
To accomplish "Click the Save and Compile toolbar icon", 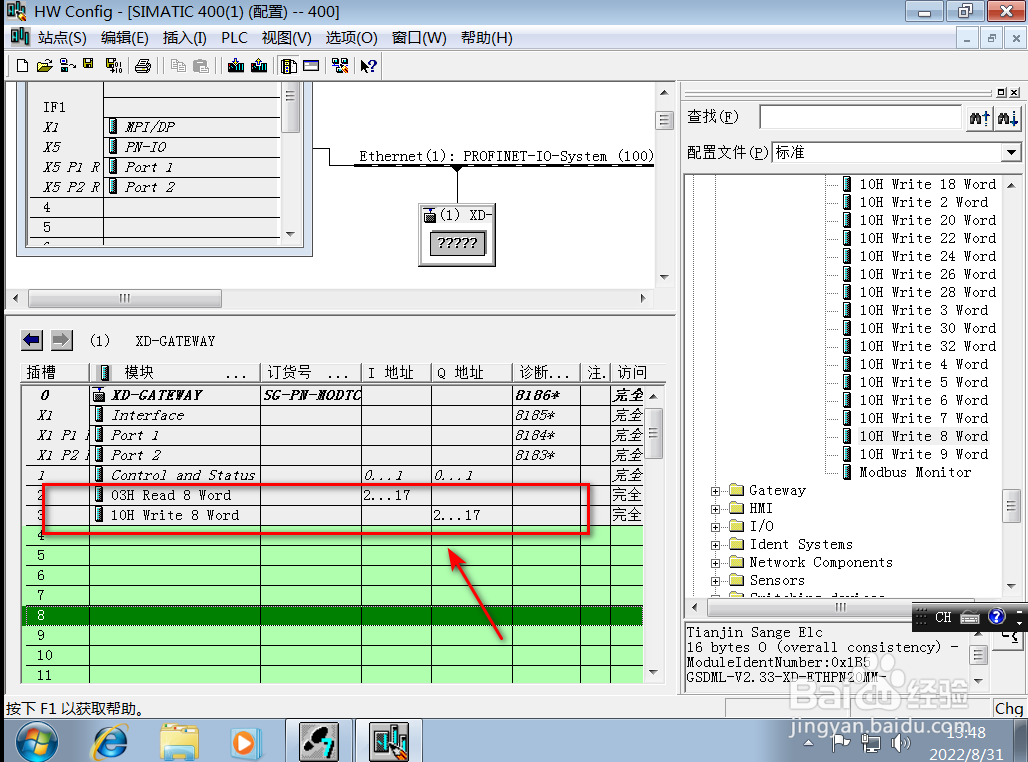I will pyautogui.click(x=113, y=66).
